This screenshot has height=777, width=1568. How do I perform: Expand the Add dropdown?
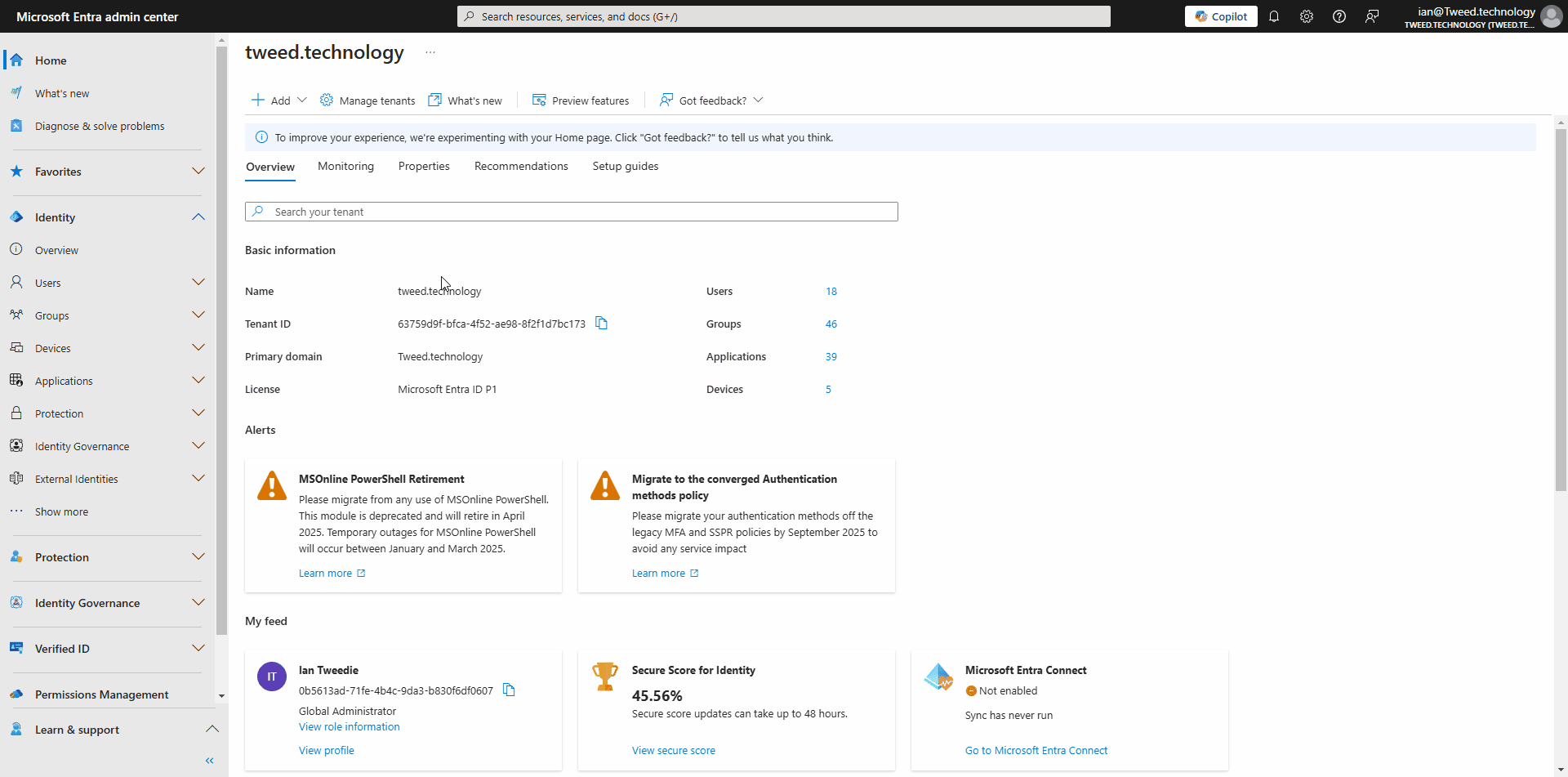coord(302,100)
